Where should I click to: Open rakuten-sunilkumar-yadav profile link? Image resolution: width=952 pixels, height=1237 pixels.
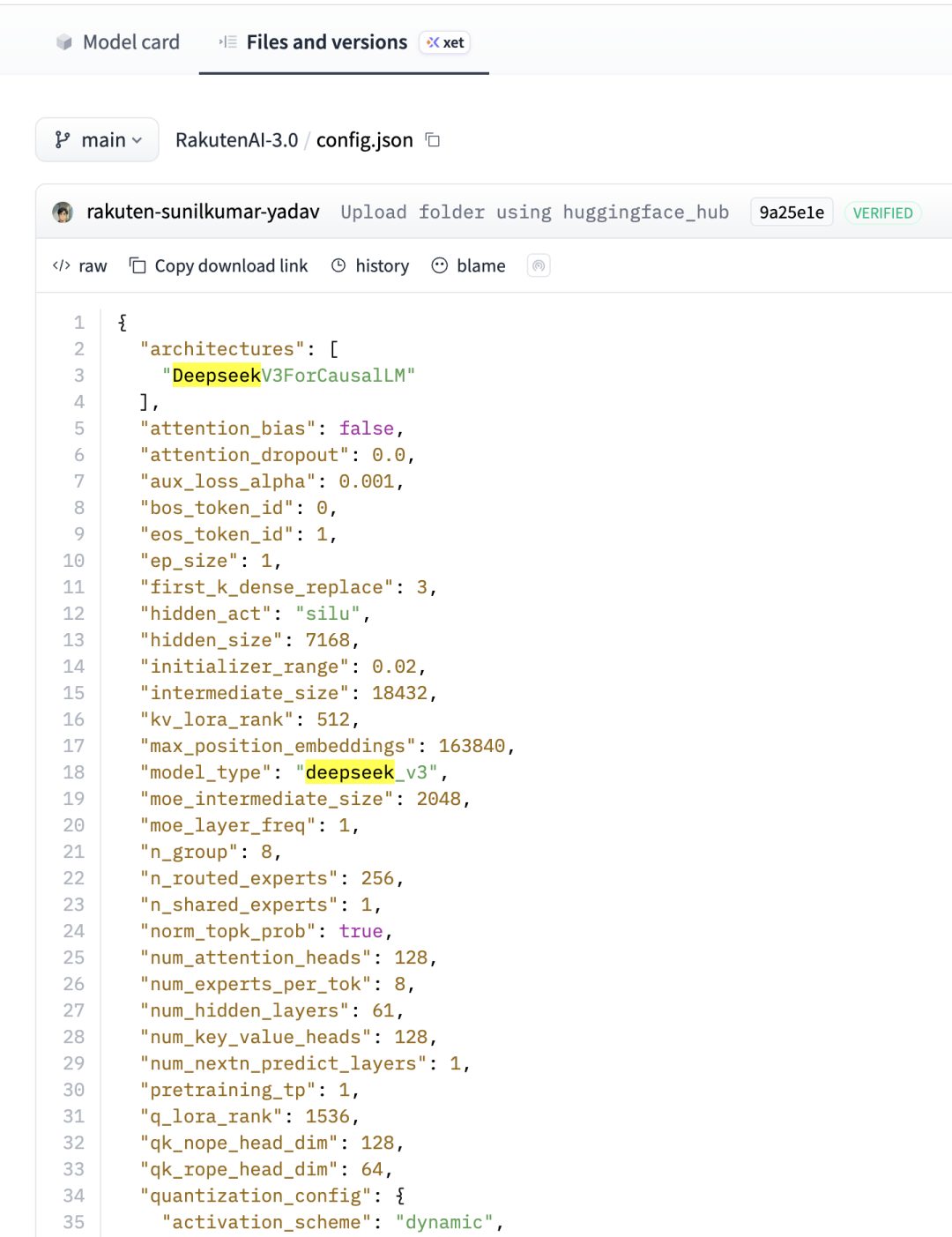(203, 212)
